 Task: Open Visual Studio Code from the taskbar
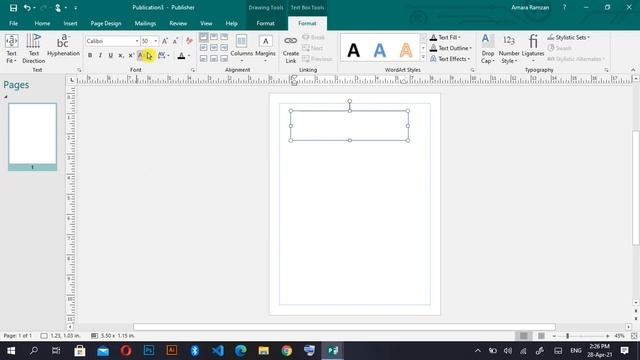tap(218, 351)
